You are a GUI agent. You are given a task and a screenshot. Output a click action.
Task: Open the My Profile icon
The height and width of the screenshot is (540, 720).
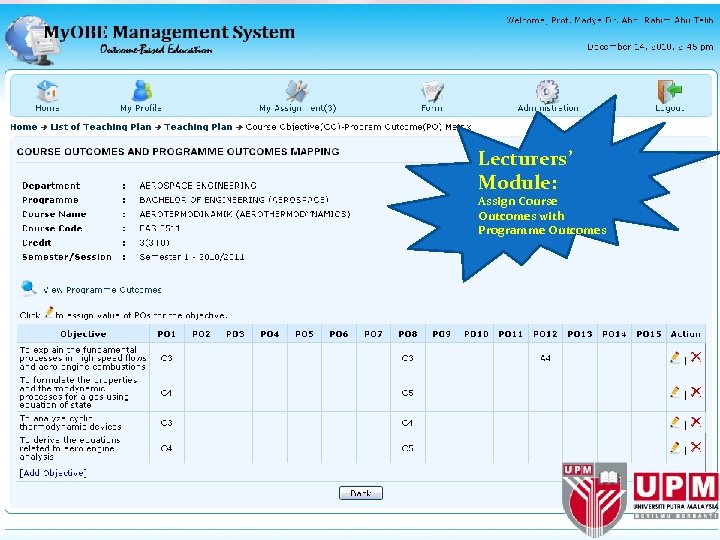(141, 90)
